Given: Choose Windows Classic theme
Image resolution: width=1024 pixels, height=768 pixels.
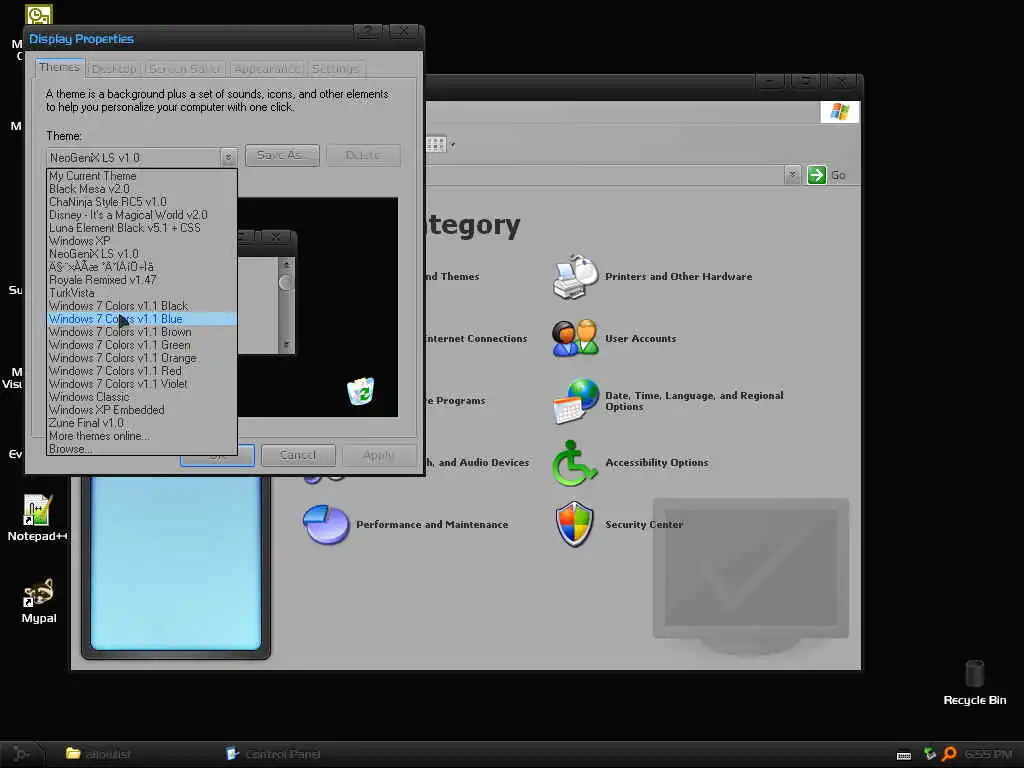Looking at the screenshot, I should pos(142,397).
